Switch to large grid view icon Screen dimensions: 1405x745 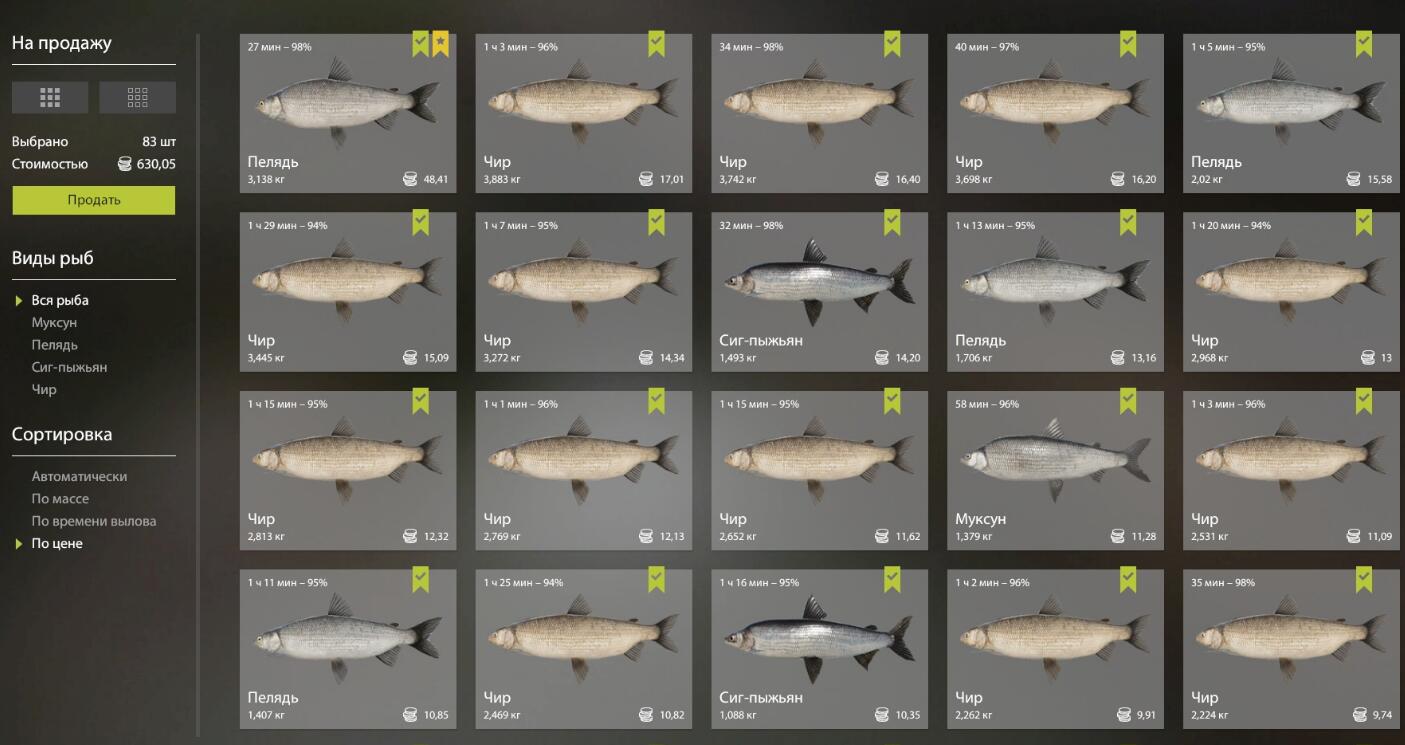point(50,97)
